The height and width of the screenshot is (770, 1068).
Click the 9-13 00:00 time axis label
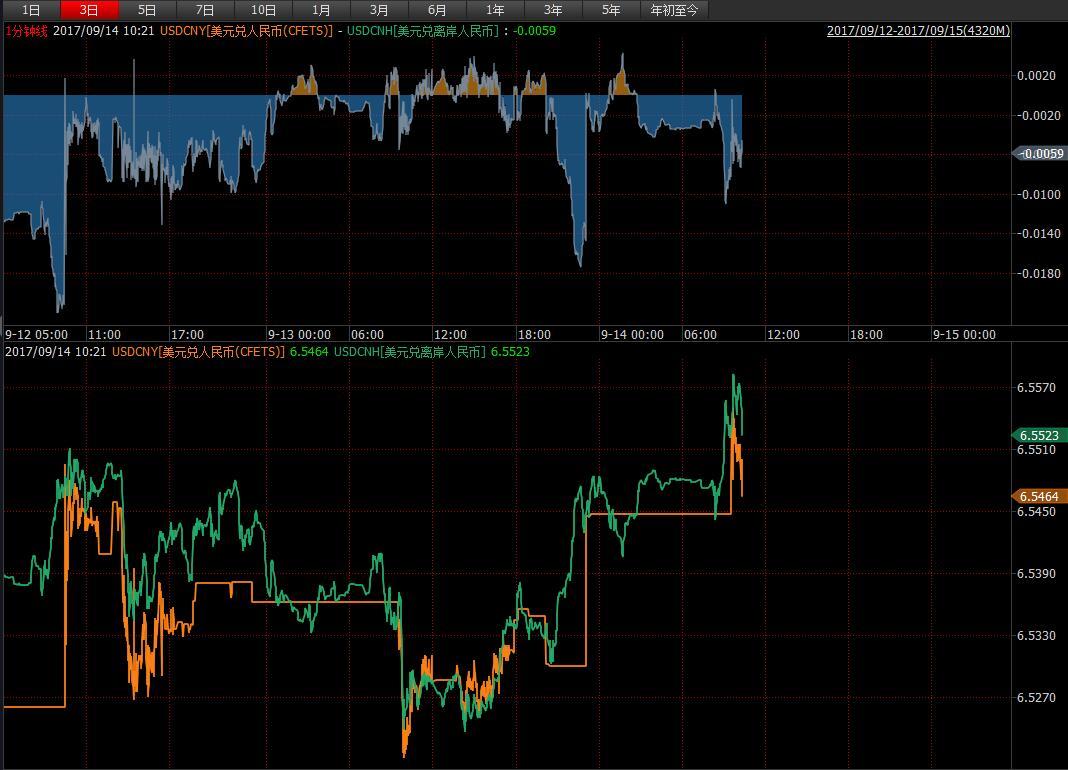coord(299,335)
